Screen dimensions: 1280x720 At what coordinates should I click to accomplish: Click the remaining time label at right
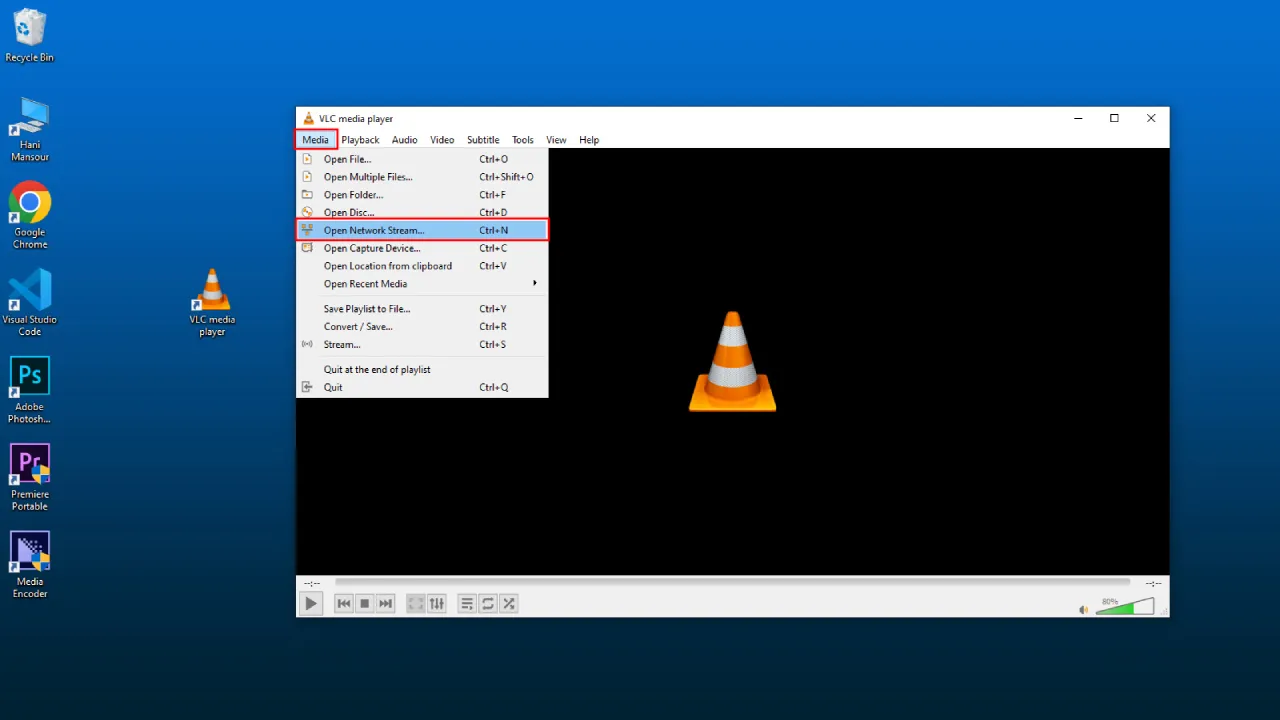coord(1153,583)
